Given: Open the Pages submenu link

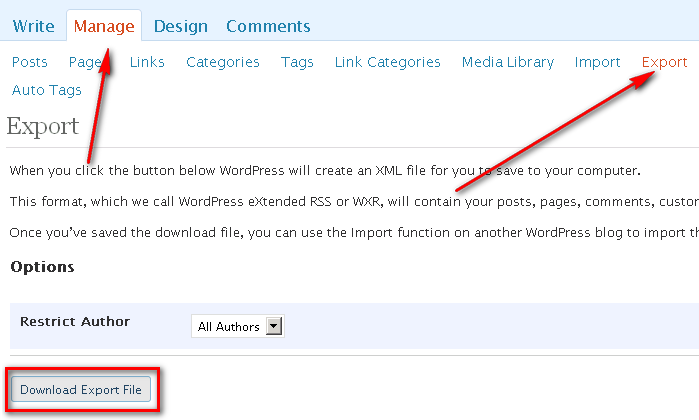Looking at the screenshot, I should (87, 62).
